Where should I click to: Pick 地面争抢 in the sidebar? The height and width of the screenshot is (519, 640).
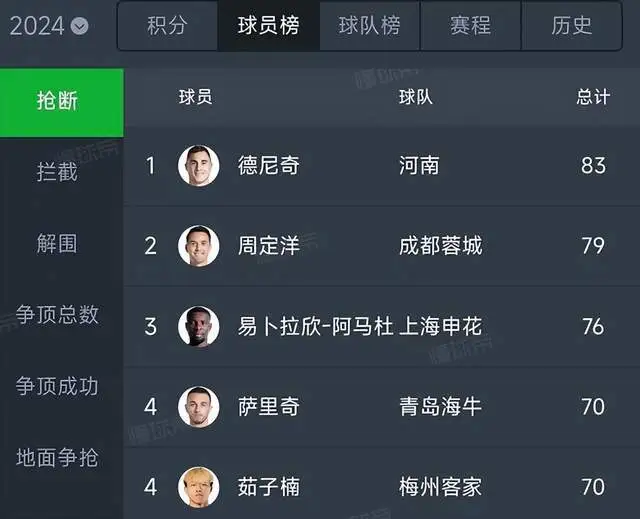[x=57, y=457]
